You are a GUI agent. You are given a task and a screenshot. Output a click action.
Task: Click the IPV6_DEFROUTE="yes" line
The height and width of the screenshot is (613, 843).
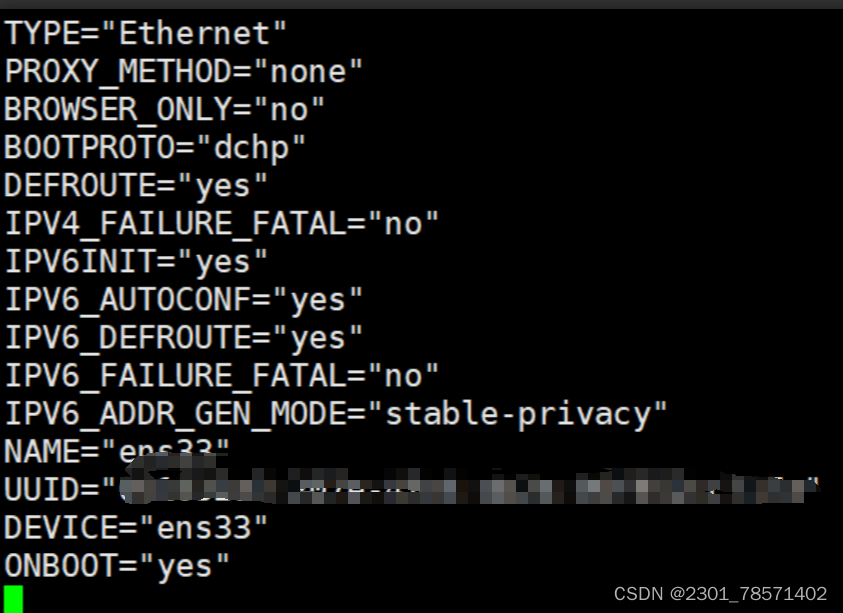[183, 338]
